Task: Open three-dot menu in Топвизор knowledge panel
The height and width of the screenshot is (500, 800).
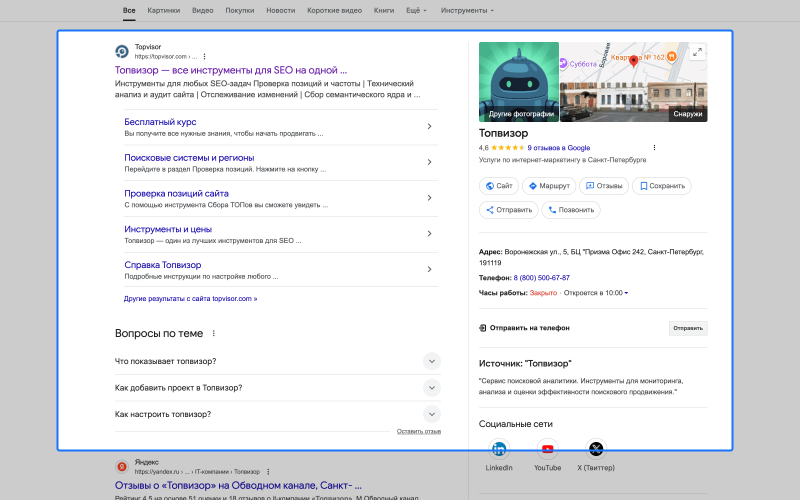Action: tap(654, 147)
